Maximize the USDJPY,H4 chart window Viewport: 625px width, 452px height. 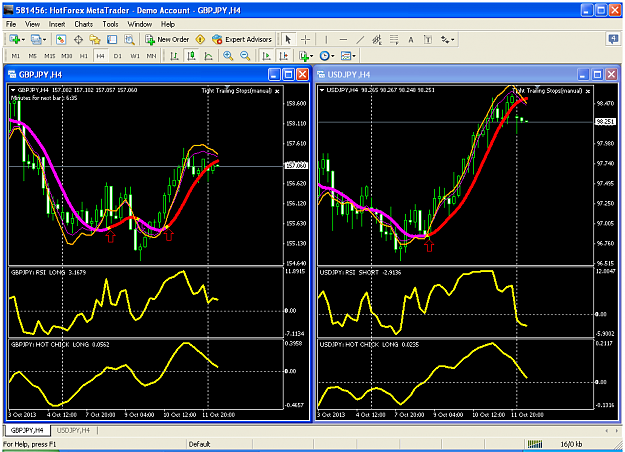coord(597,75)
